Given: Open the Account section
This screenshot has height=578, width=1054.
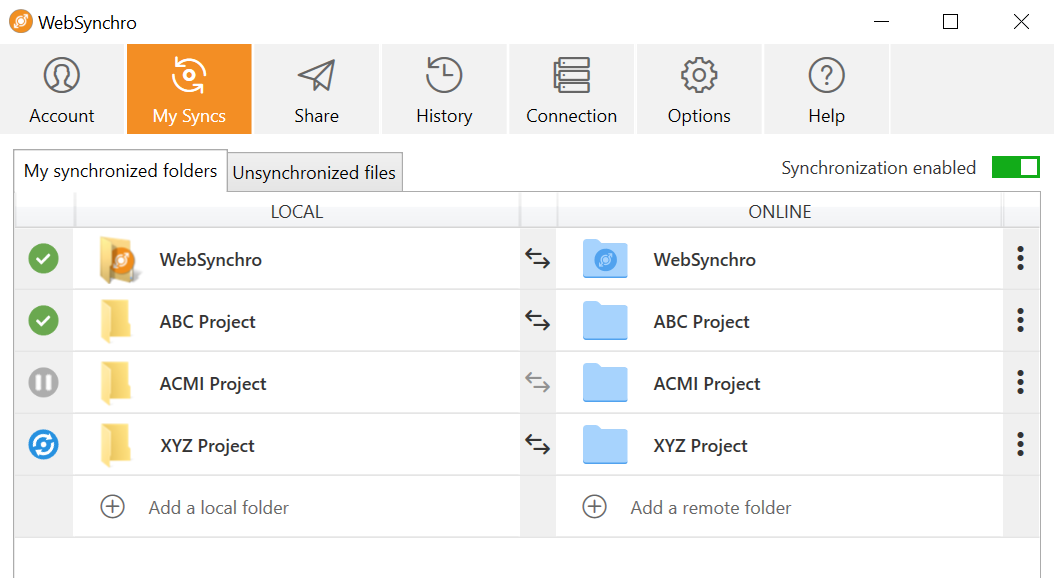Looking at the screenshot, I should (x=62, y=89).
